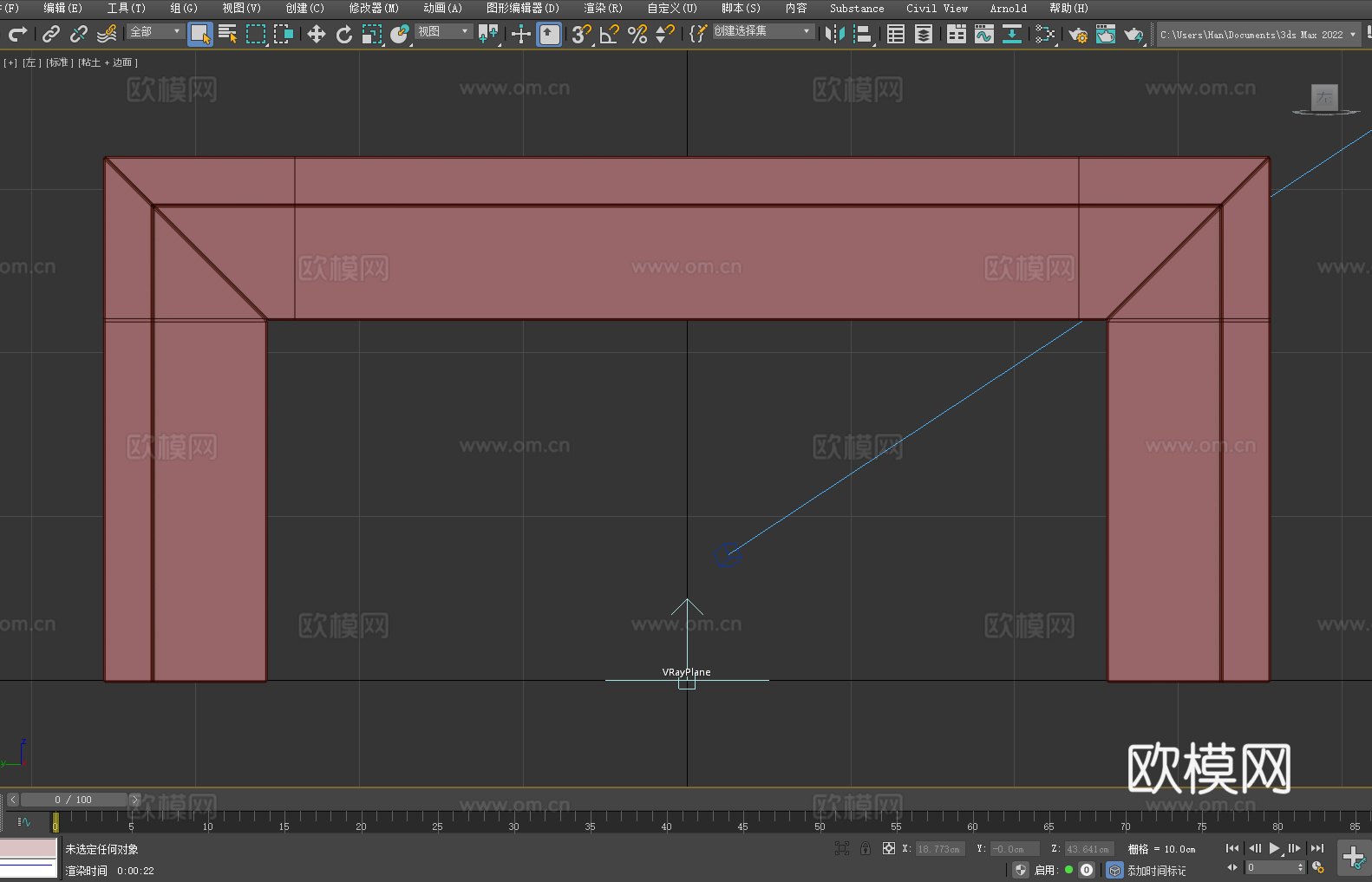Toggle Percent Snap
Screen dimensions: 1372x882
click(x=637, y=34)
